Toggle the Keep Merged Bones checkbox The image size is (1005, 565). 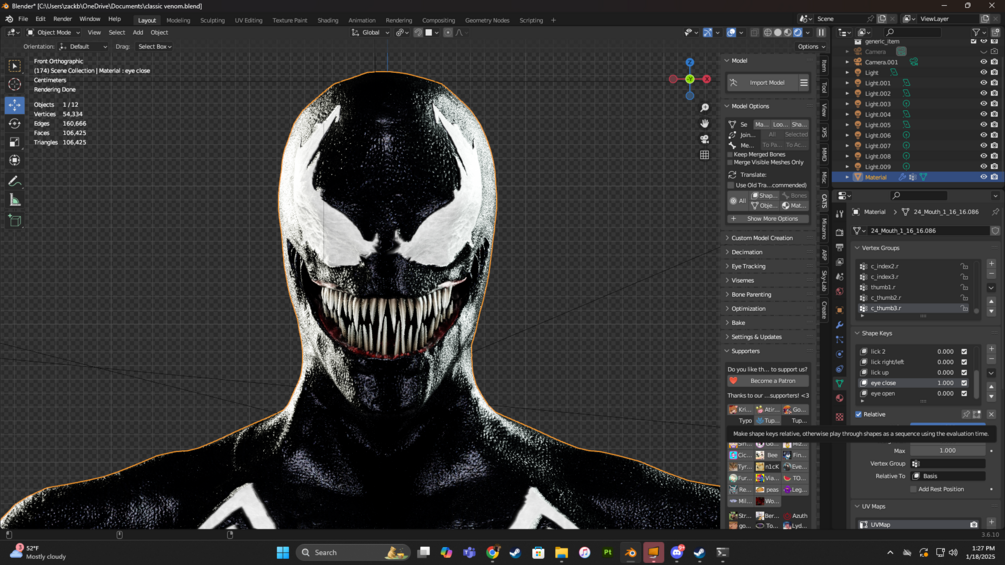point(731,154)
